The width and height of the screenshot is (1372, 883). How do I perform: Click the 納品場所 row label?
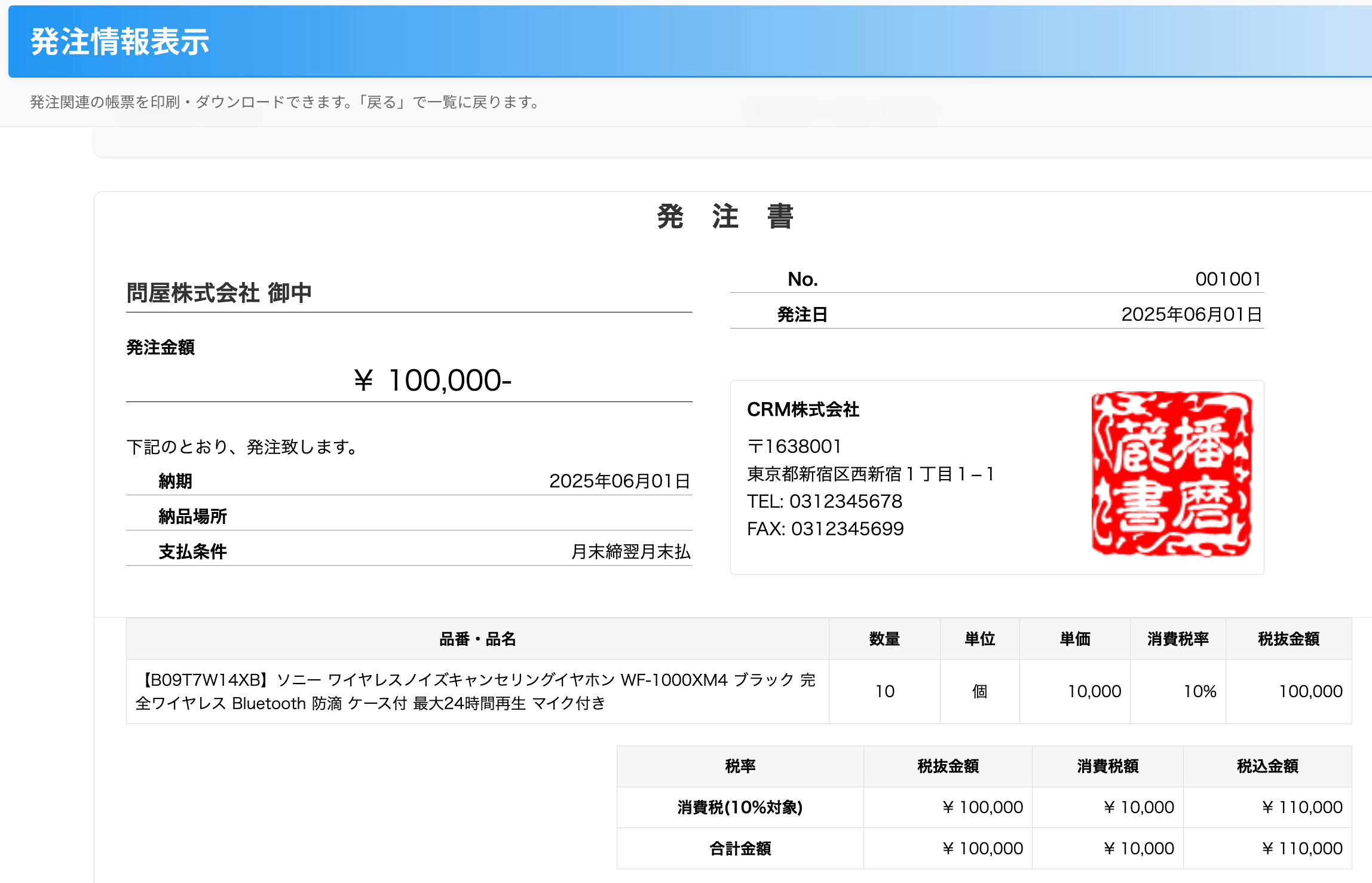[192, 516]
